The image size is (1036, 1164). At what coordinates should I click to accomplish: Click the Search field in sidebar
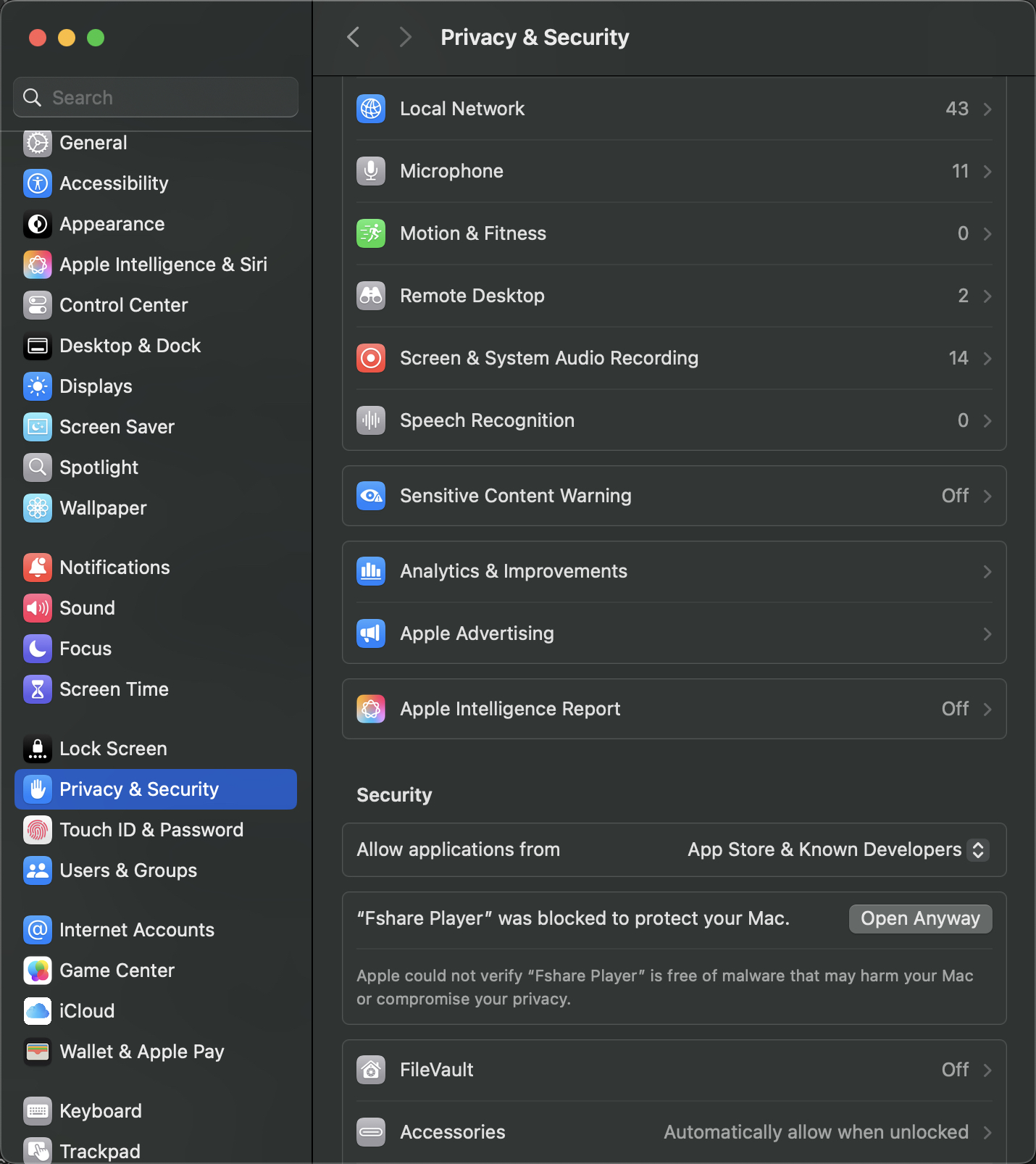pos(156,97)
